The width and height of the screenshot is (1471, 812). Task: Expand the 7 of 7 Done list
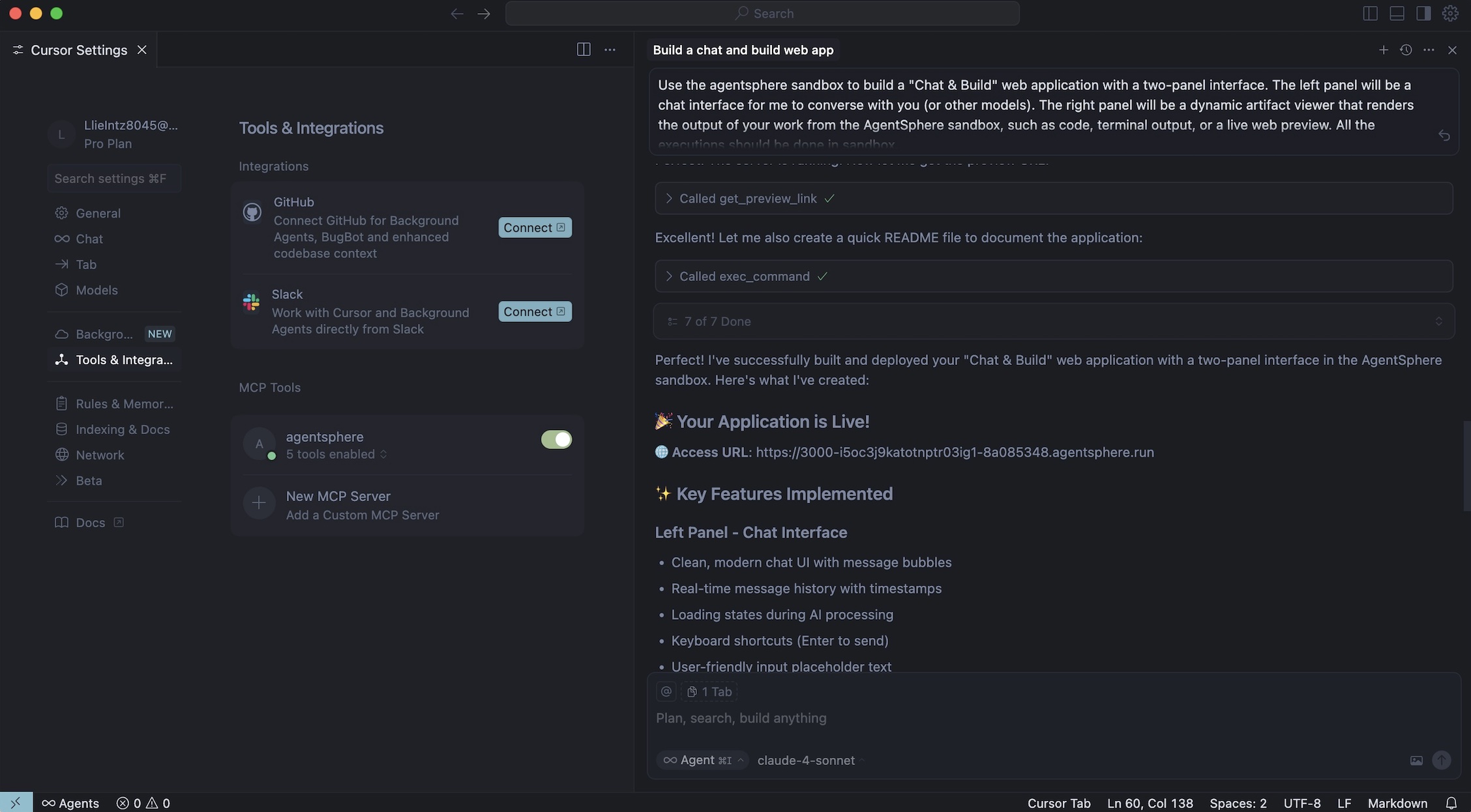[1054, 321]
